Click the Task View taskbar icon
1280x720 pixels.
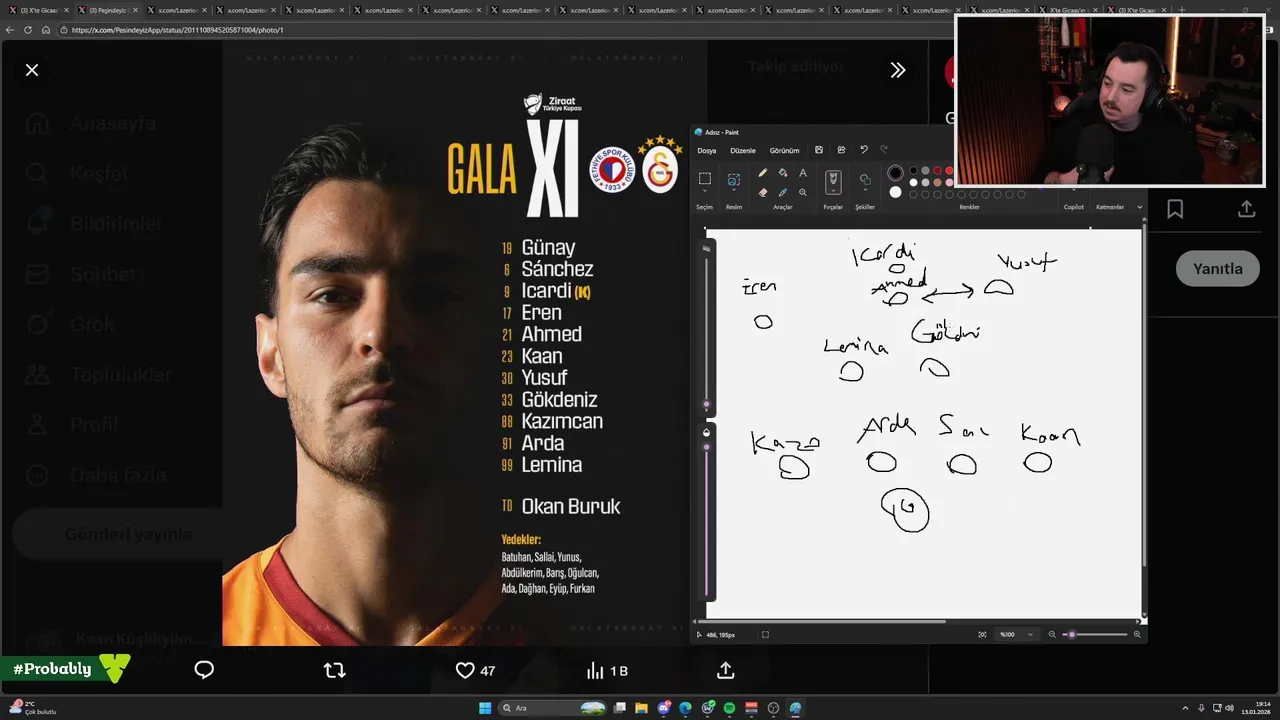pyautogui.click(x=620, y=708)
